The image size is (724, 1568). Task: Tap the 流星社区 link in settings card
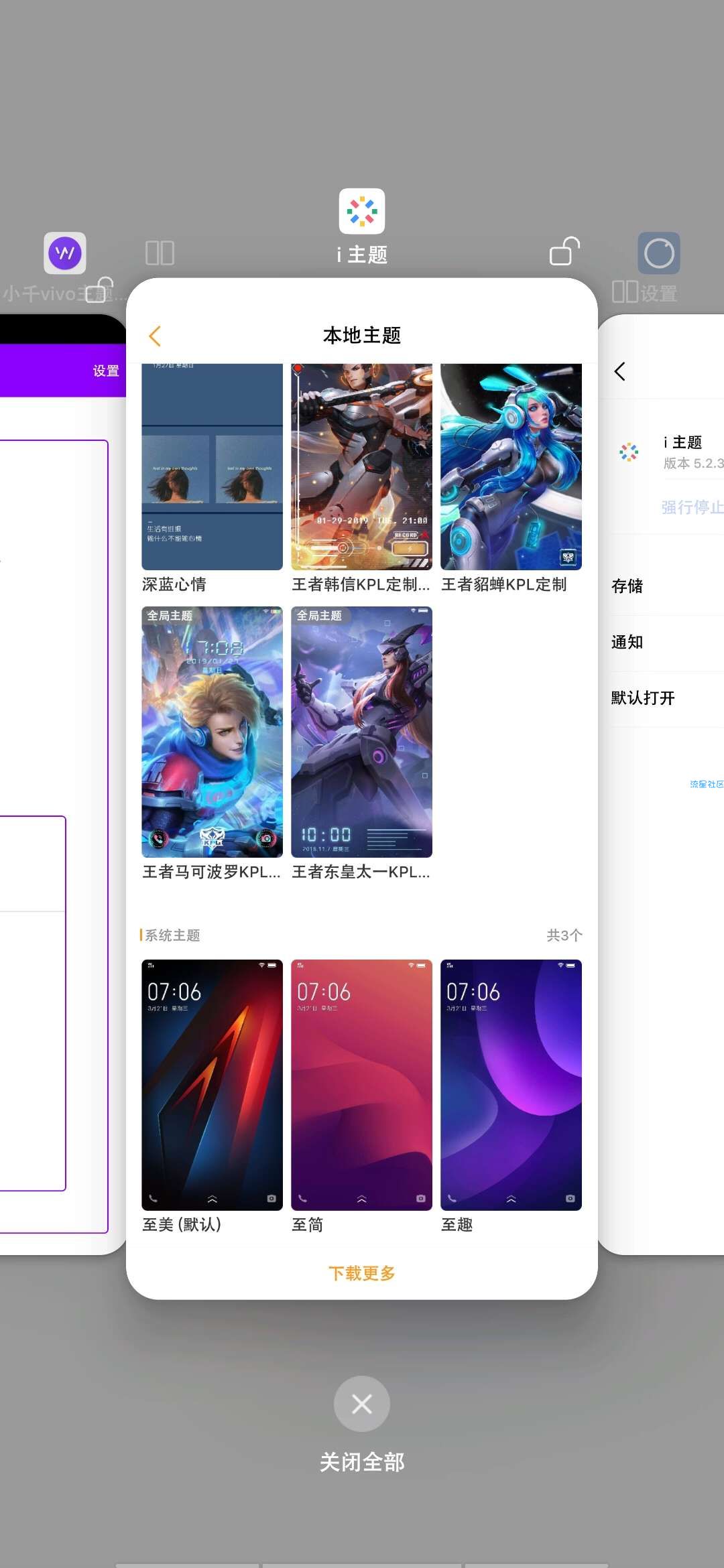pos(707,784)
